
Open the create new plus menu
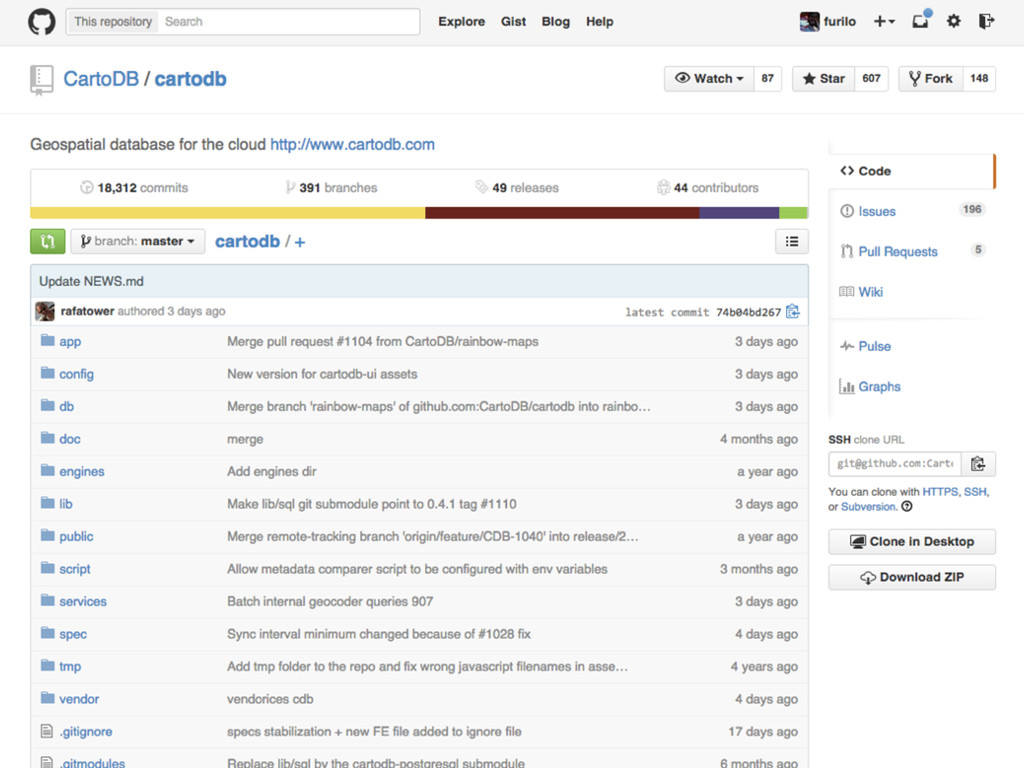coord(884,22)
